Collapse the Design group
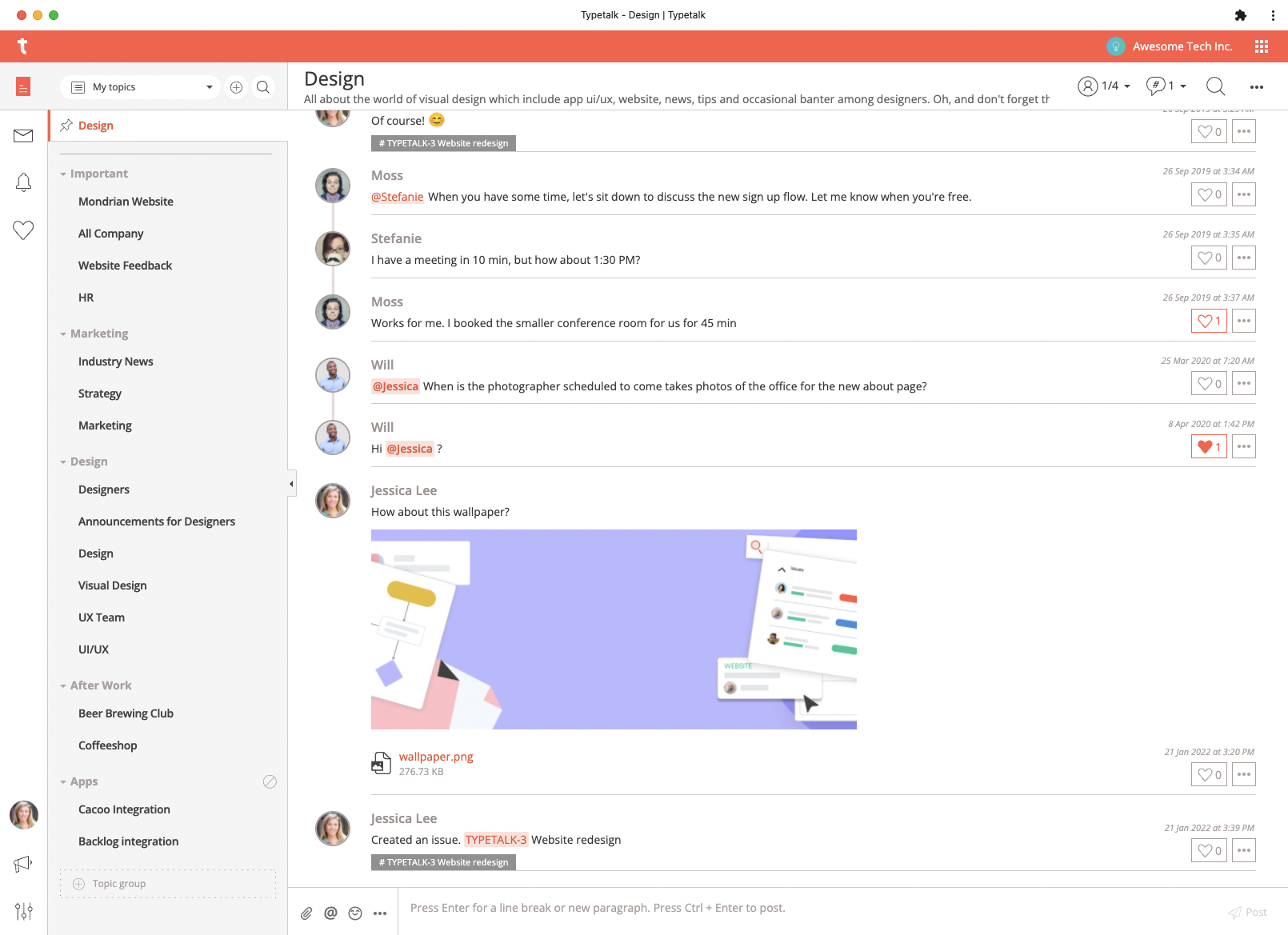This screenshot has width=1288, height=935. [83, 462]
